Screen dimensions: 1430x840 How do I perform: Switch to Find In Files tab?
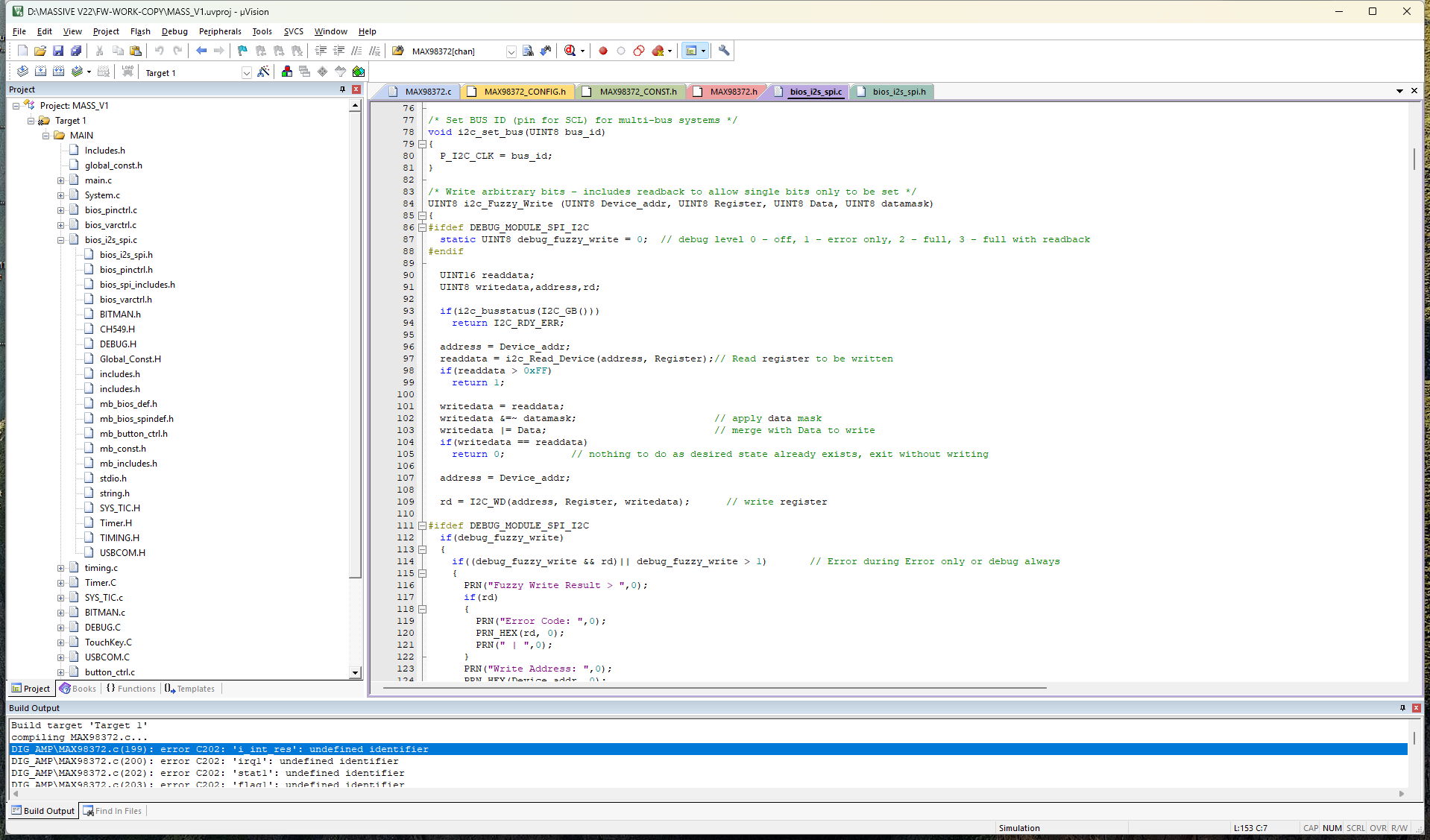pos(113,811)
